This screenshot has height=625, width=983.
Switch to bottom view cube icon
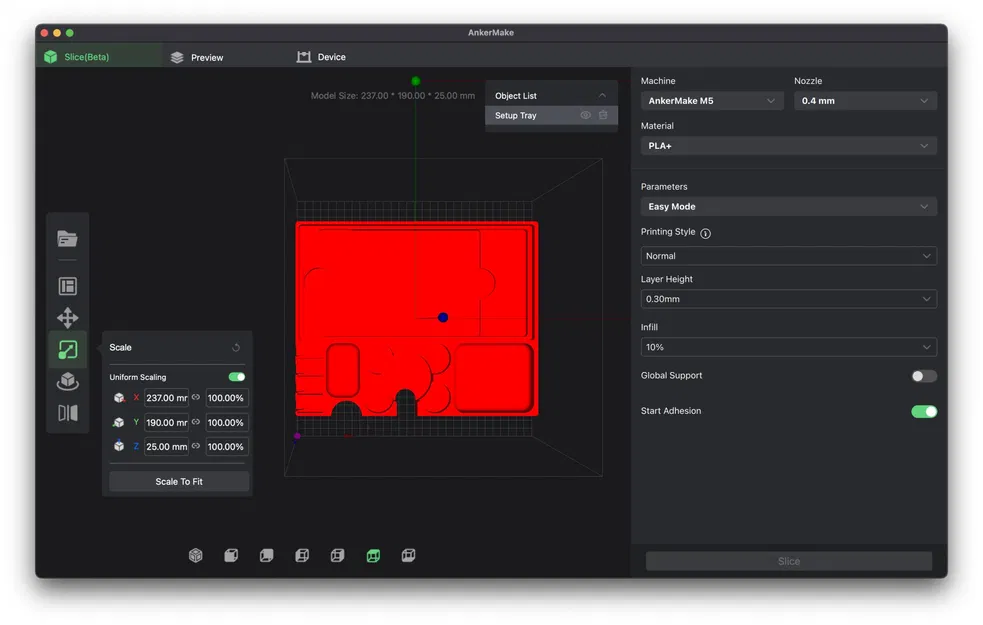point(408,555)
